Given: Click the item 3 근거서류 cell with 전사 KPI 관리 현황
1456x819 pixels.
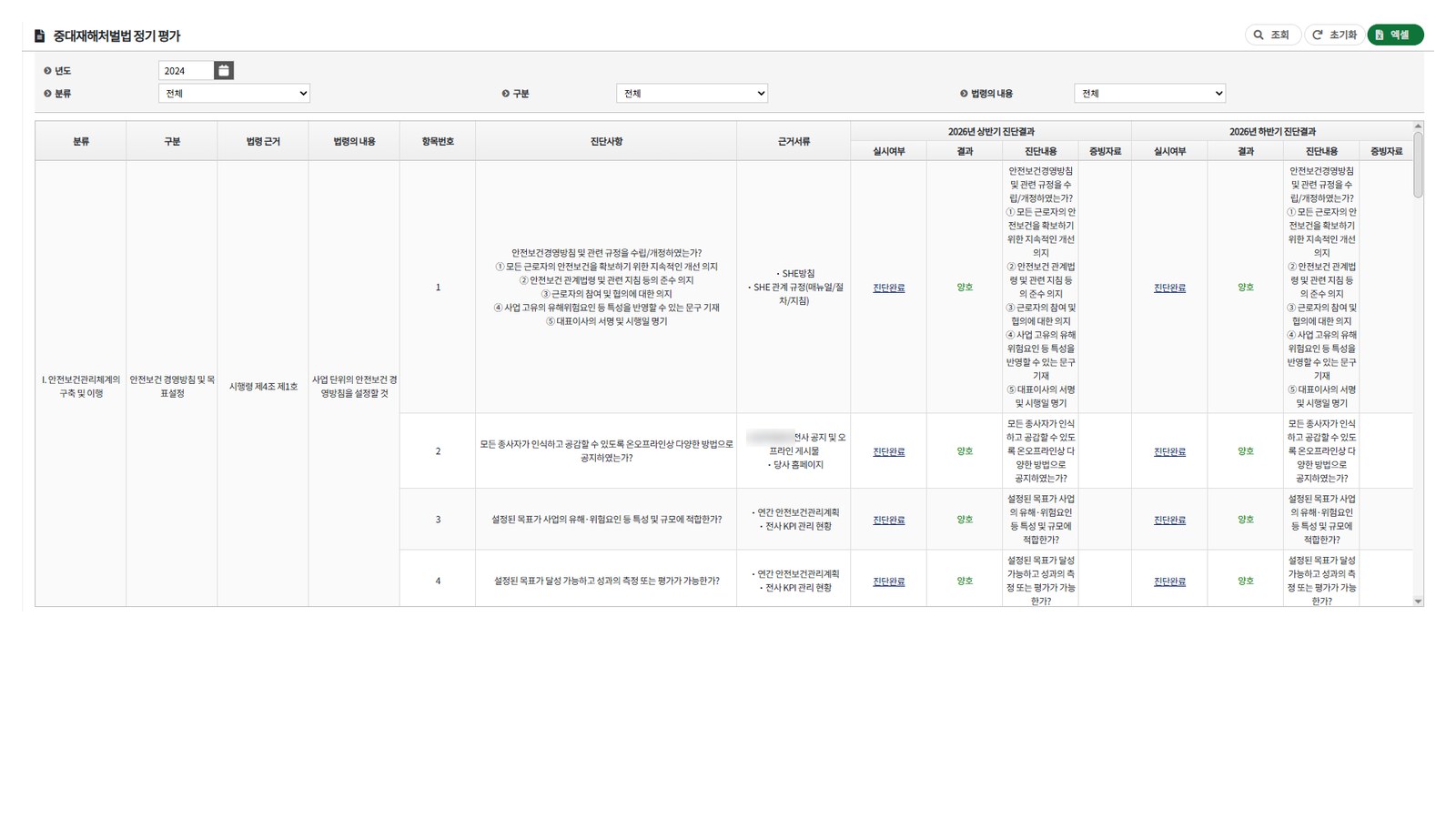Looking at the screenshot, I should [x=794, y=520].
